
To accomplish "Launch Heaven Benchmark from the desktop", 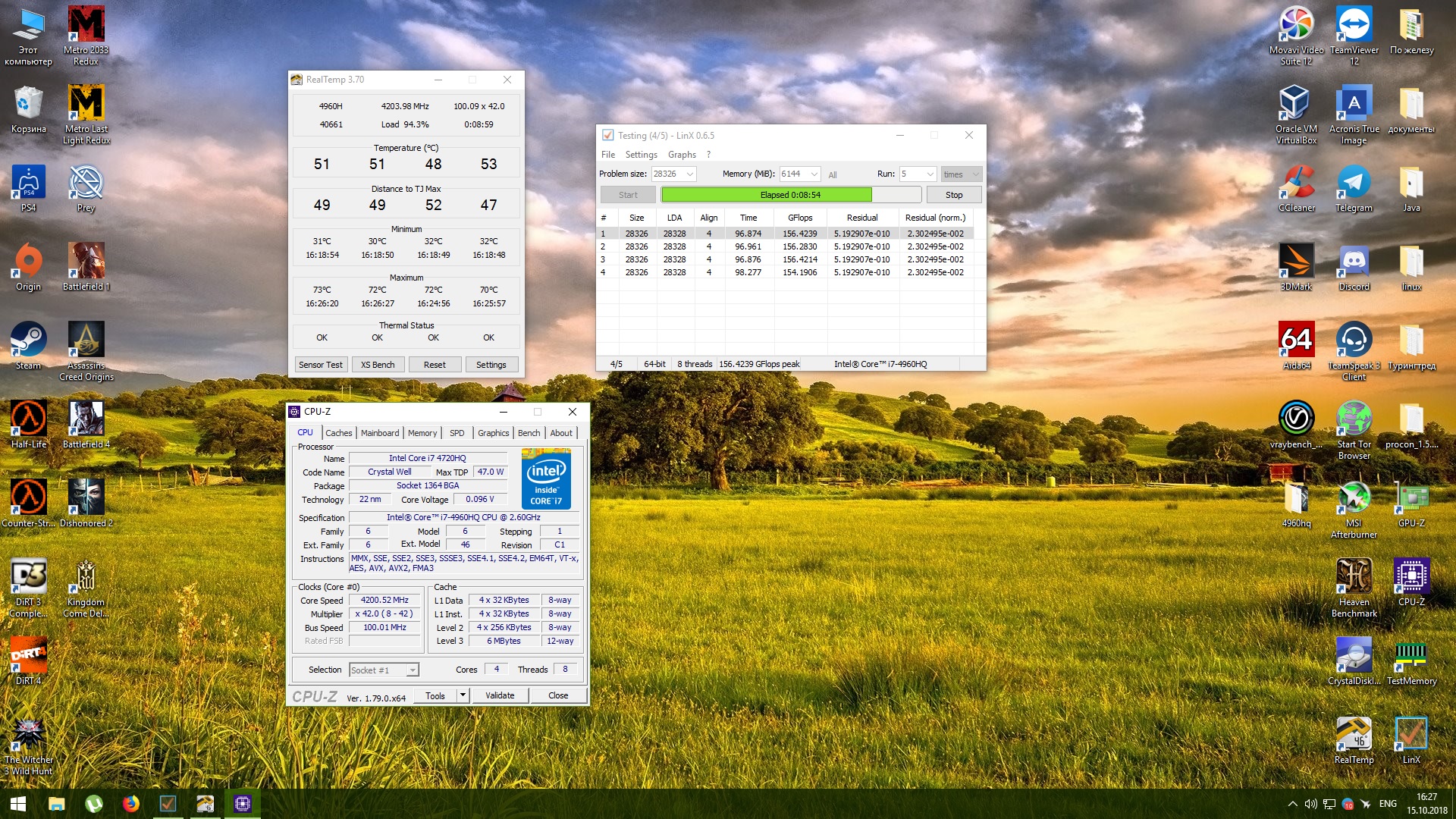I will pyautogui.click(x=1354, y=578).
